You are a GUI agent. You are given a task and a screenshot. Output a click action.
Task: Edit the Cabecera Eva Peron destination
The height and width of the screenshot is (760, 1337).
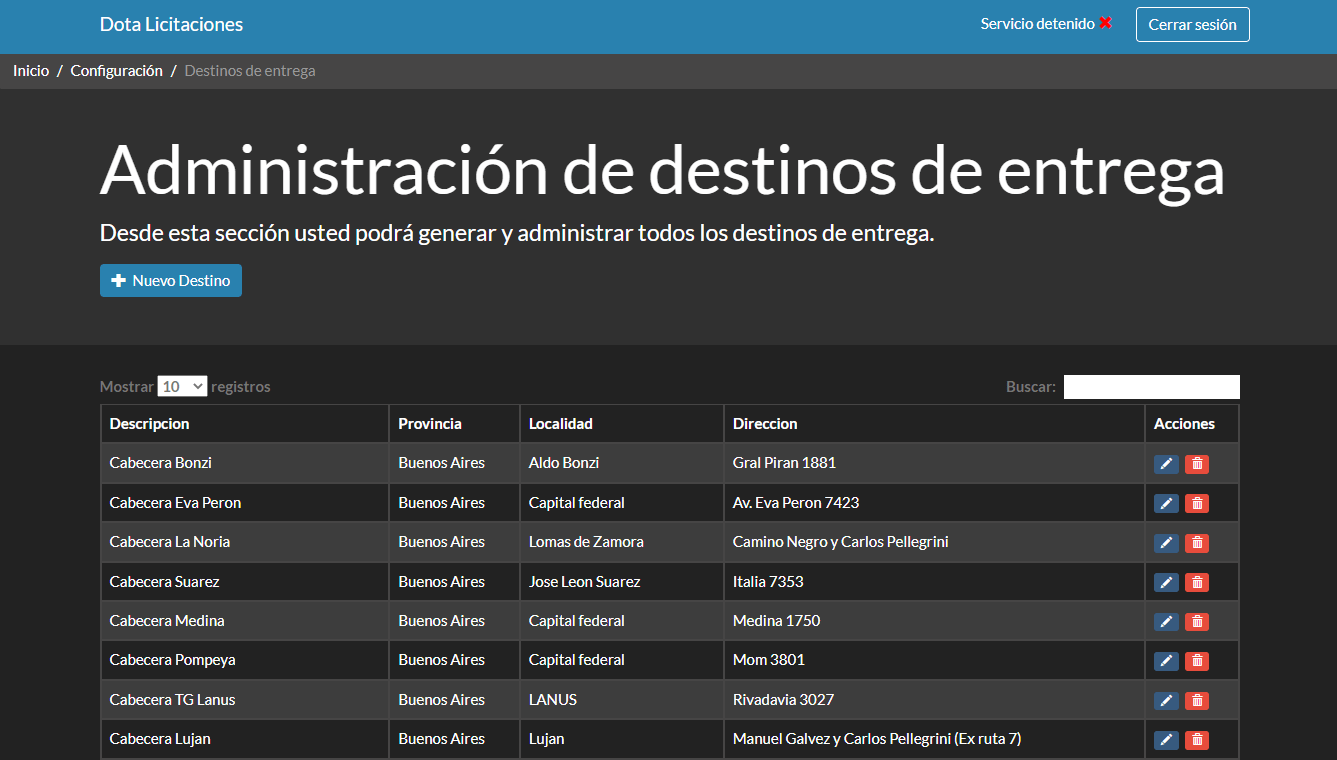pos(1166,503)
